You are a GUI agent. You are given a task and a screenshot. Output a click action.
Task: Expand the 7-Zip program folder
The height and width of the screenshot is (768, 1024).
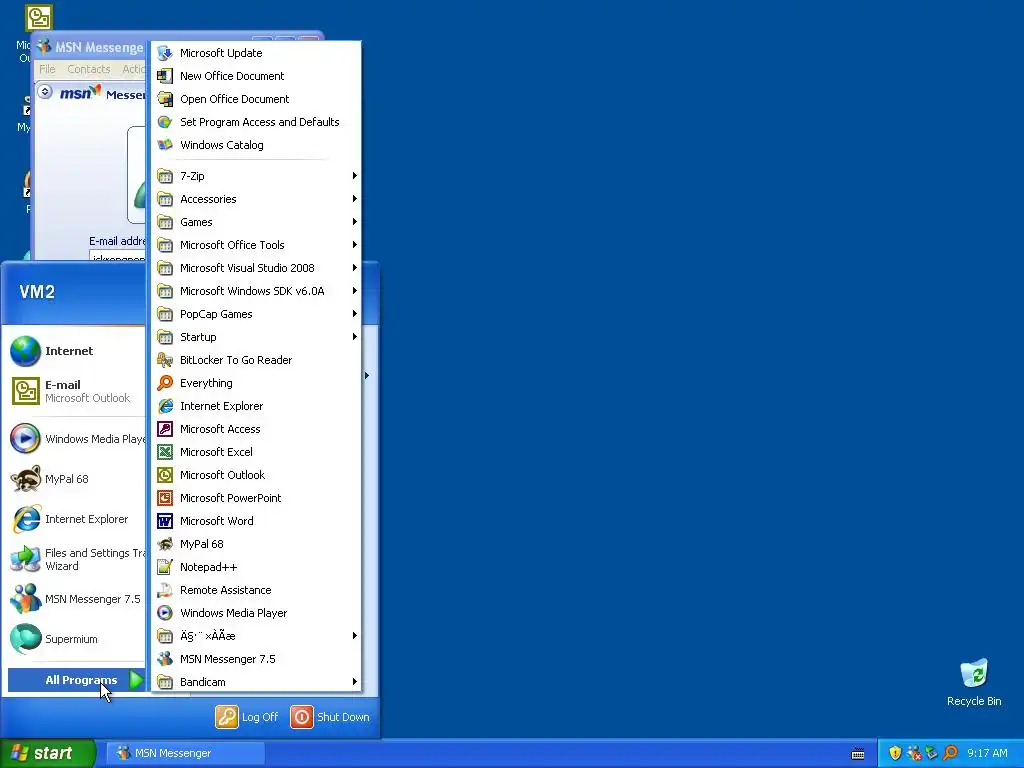coord(256,176)
